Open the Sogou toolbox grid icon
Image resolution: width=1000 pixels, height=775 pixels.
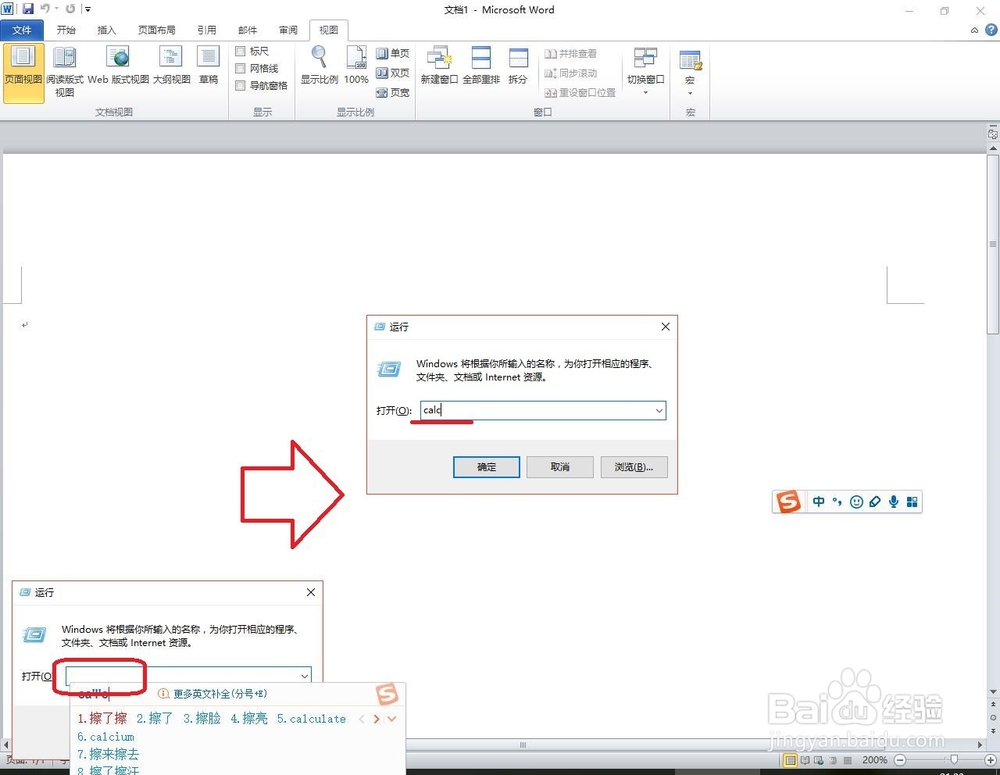[912, 502]
